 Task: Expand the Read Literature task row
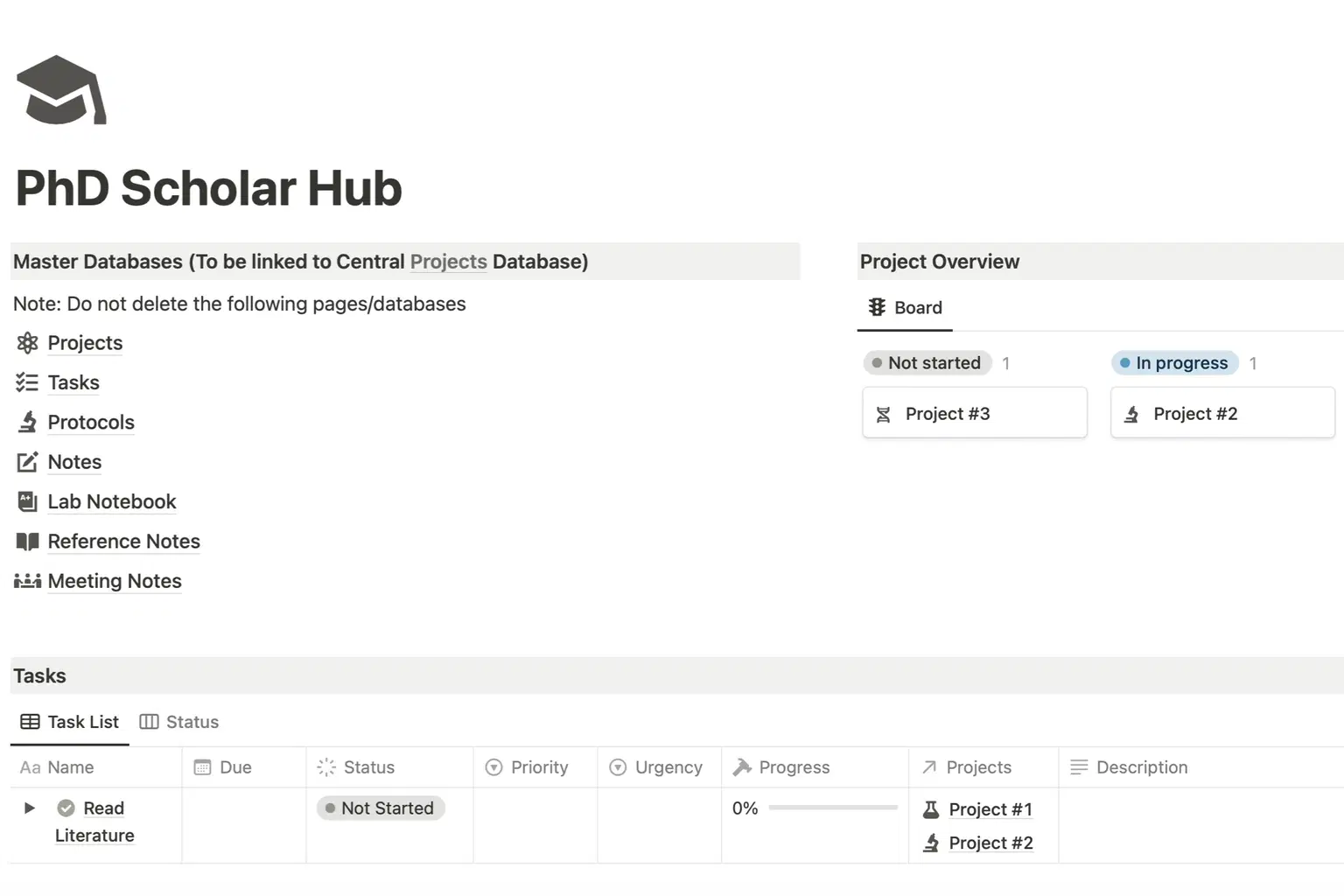30,808
